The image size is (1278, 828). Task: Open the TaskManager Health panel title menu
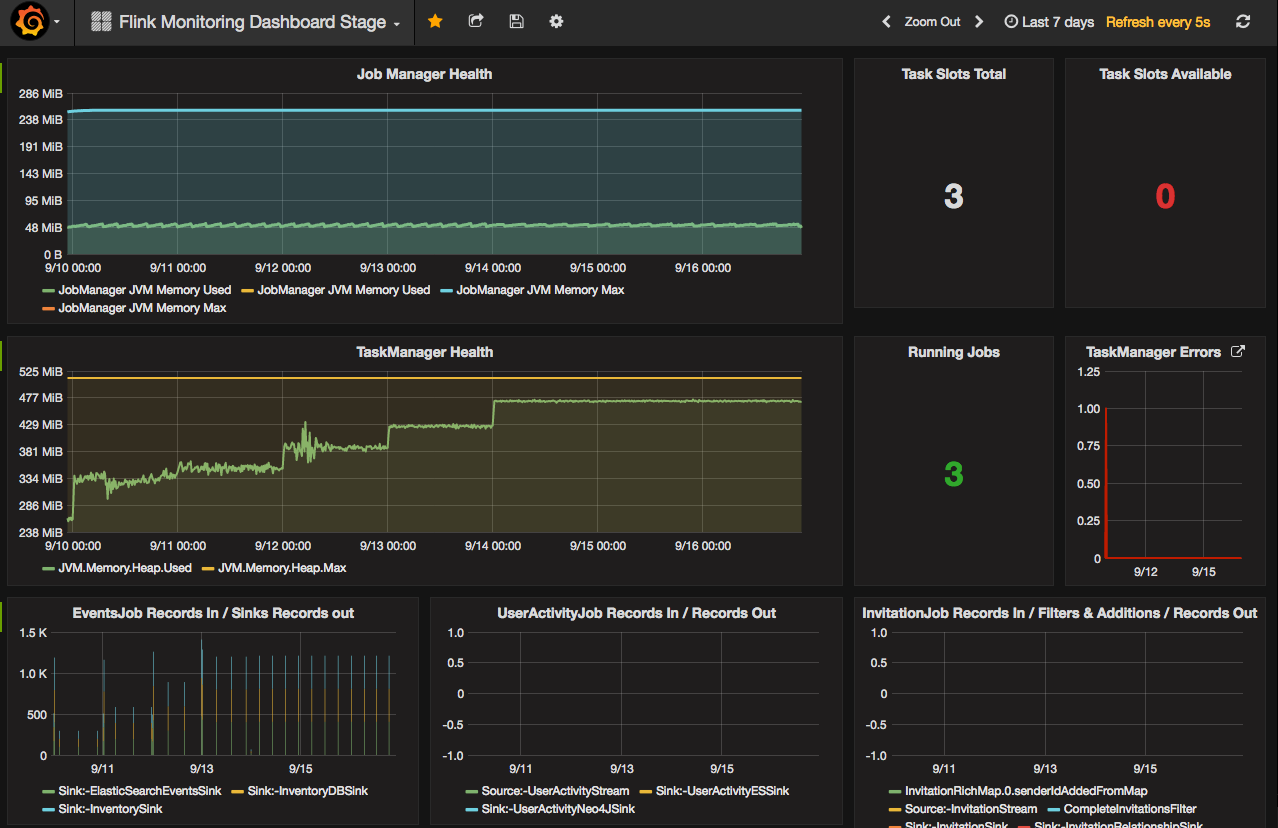pyautogui.click(x=424, y=352)
